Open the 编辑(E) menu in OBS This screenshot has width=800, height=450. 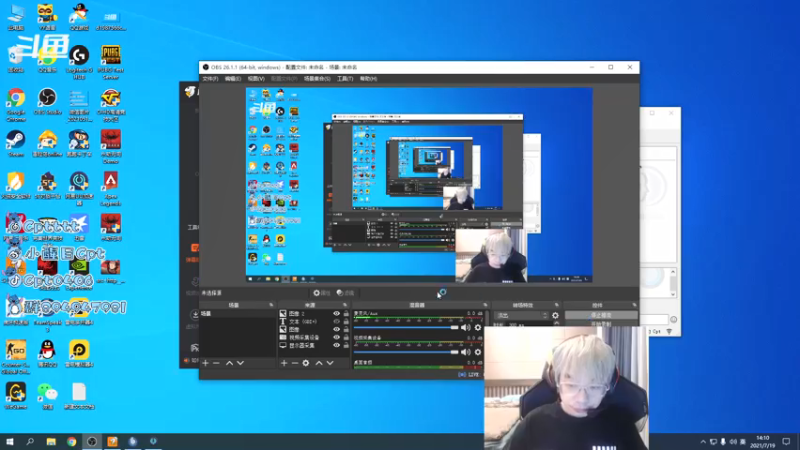coord(233,79)
